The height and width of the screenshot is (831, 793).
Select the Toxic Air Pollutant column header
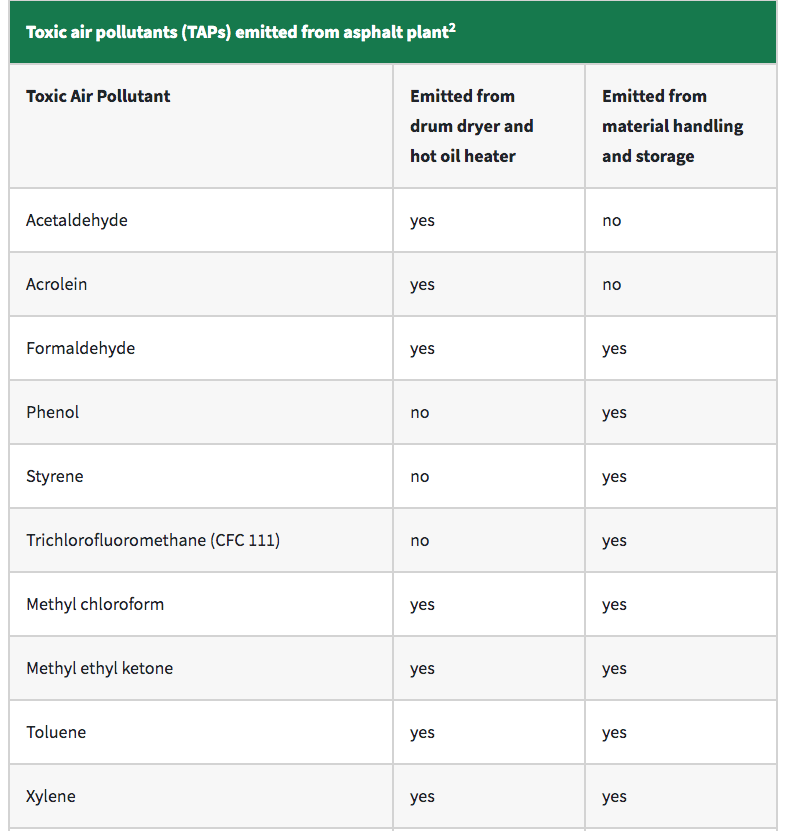point(98,96)
